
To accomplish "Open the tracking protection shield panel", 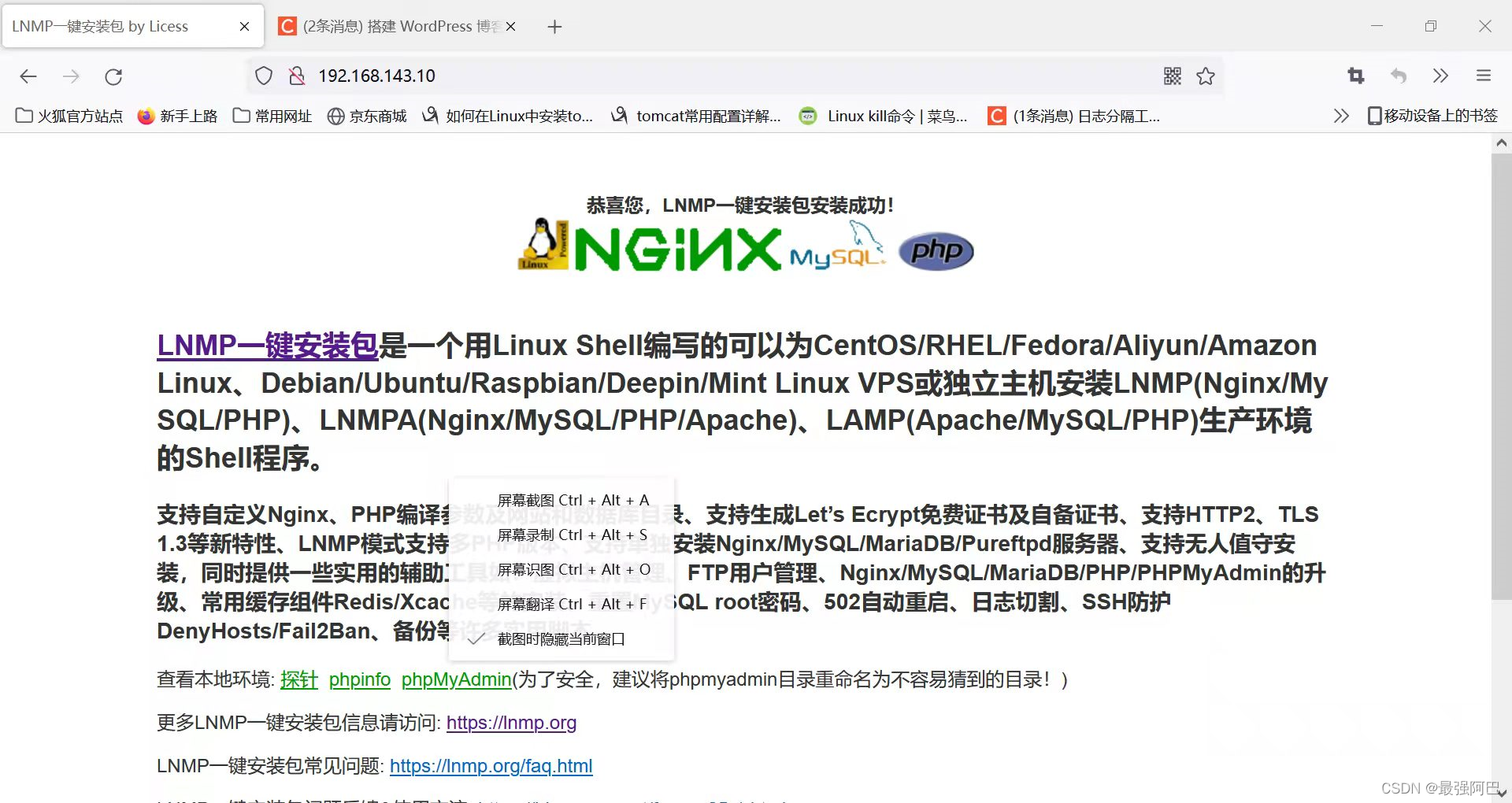I will 263,76.
